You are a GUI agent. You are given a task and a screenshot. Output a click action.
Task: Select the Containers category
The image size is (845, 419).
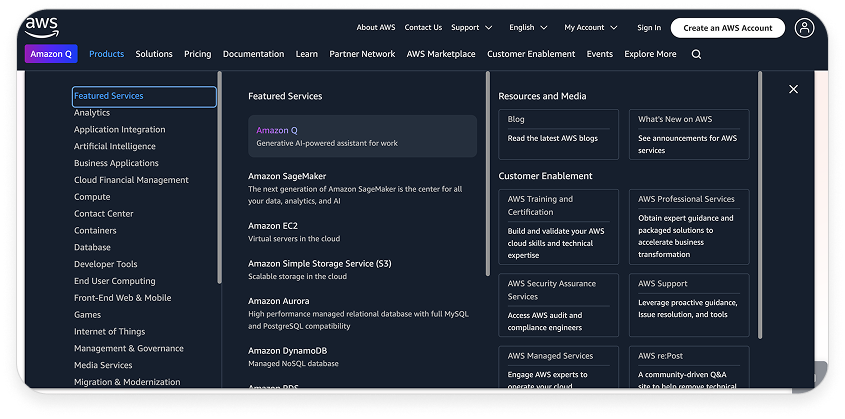tap(95, 231)
